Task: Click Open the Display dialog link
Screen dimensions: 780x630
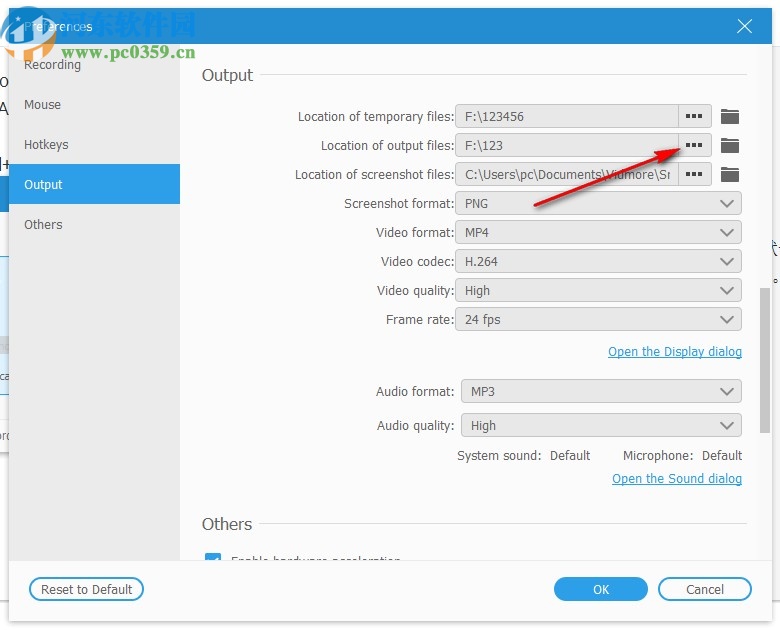Action: [x=675, y=351]
